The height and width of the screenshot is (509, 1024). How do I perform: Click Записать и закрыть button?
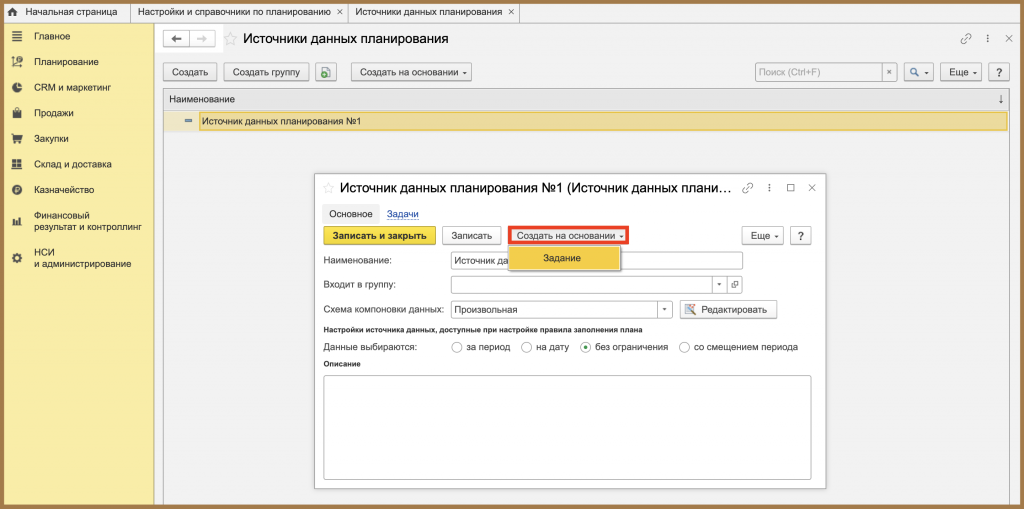[379, 236]
